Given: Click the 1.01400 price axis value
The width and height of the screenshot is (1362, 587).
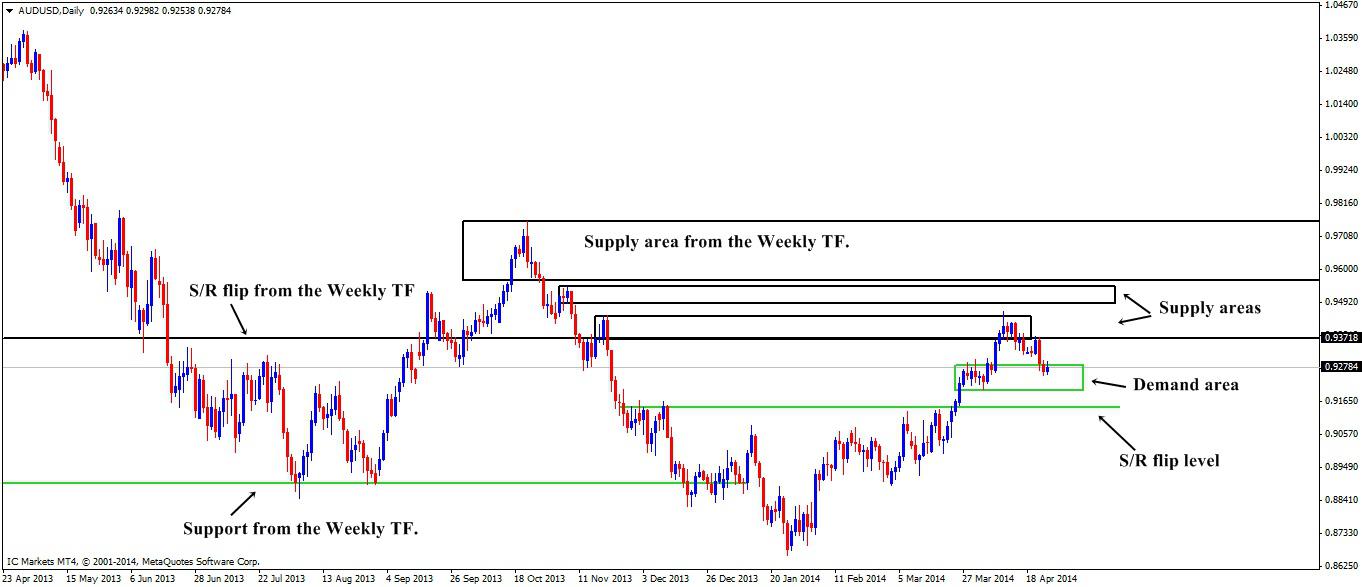Looking at the screenshot, I should pos(1341,104).
